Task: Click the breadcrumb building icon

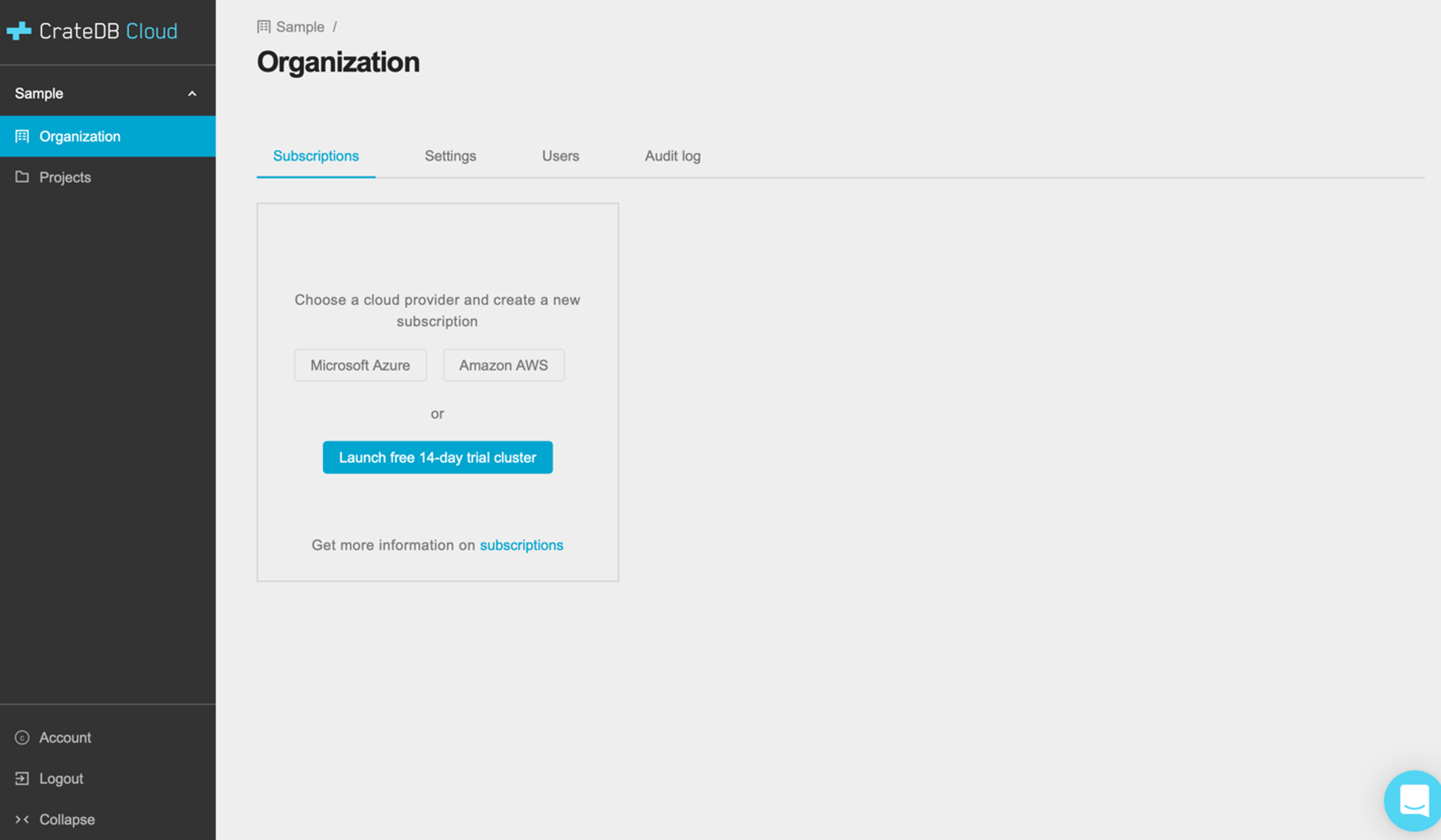Action: pos(264,27)
